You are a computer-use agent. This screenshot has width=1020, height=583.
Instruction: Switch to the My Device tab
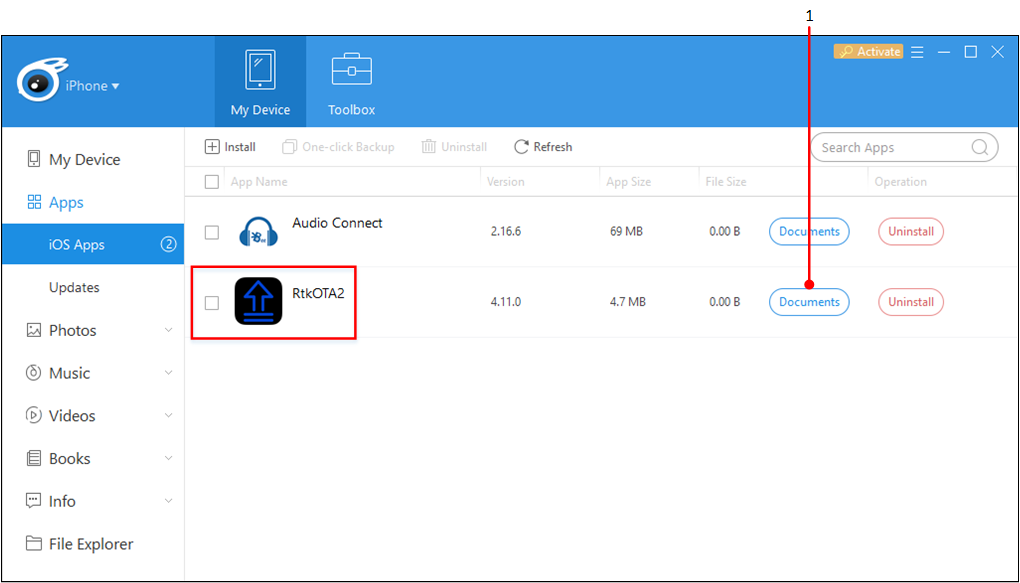pyautogui.click(x=260, y=81)
